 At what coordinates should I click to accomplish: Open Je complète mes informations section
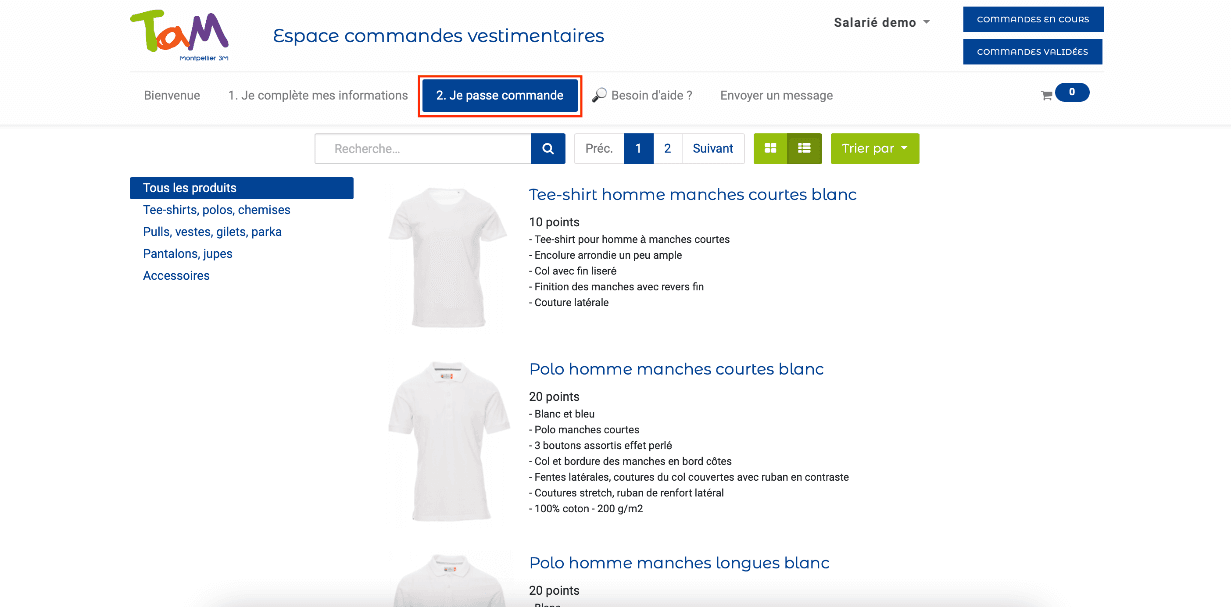pos(316,95)
